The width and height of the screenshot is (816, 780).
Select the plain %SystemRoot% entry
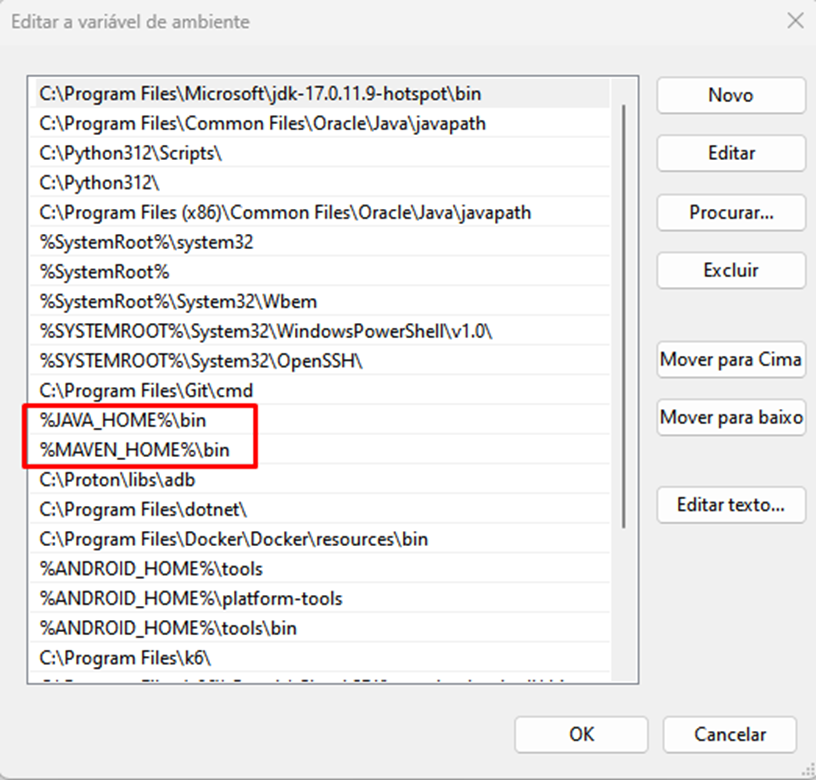point(320,272)
